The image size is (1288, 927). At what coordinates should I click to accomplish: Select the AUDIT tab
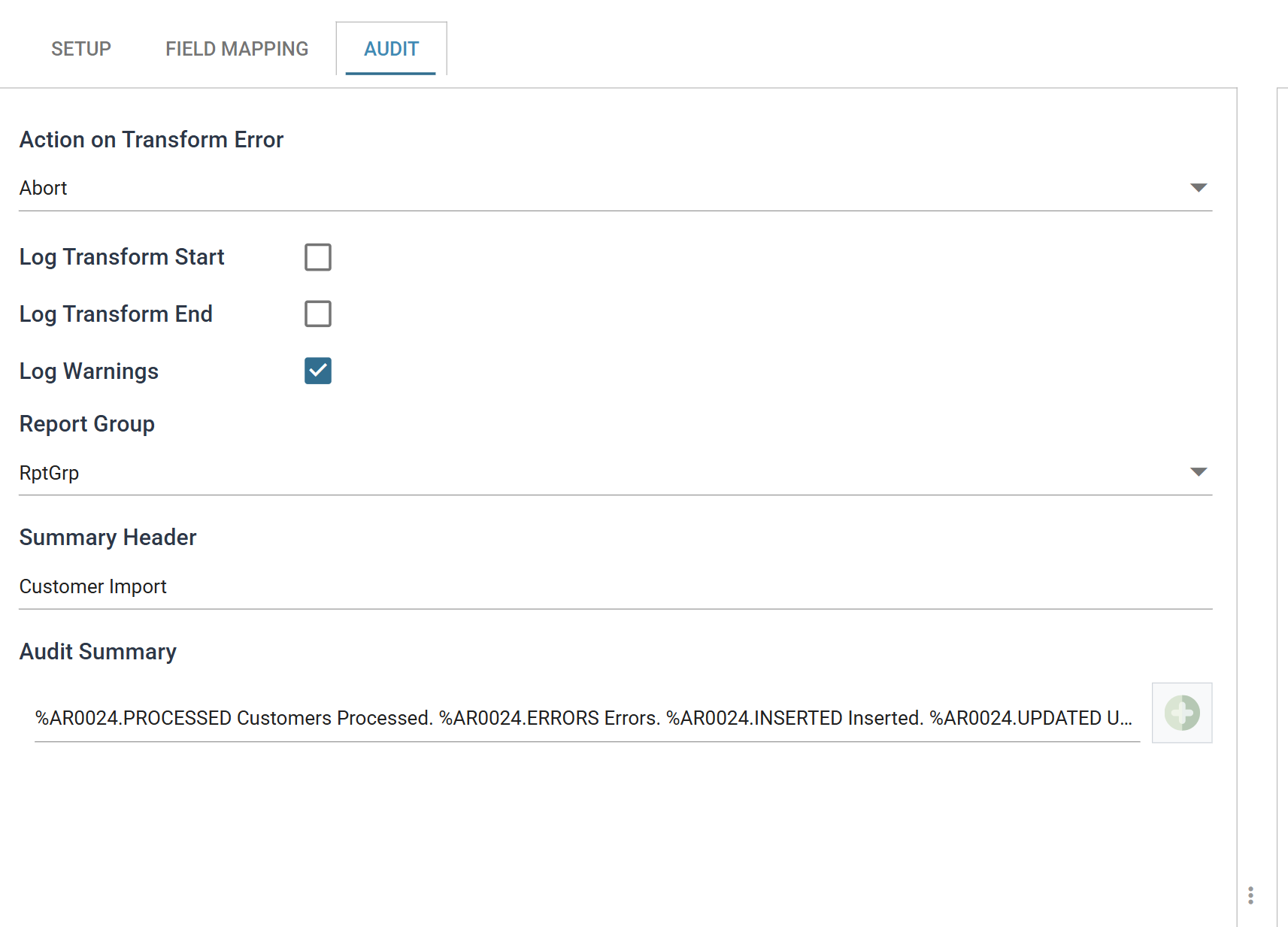pyautogui.click(x=391, y=49)
